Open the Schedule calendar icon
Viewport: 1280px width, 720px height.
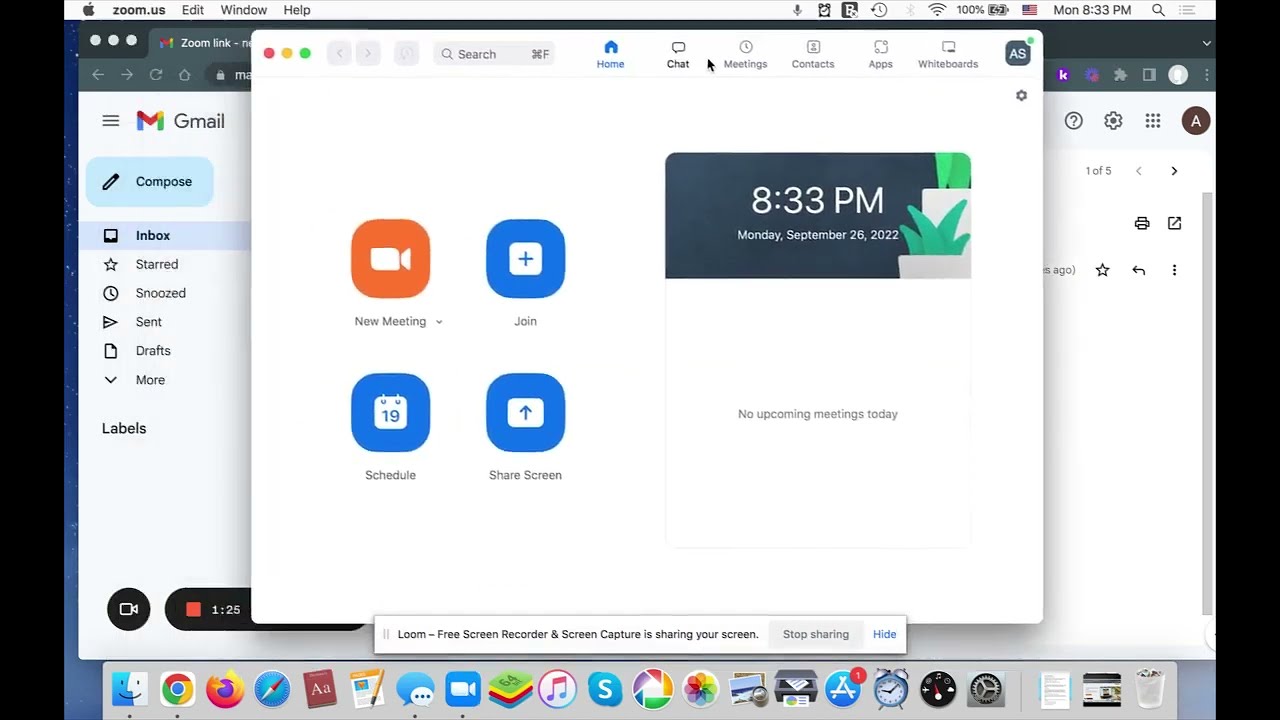pos(390,412)
